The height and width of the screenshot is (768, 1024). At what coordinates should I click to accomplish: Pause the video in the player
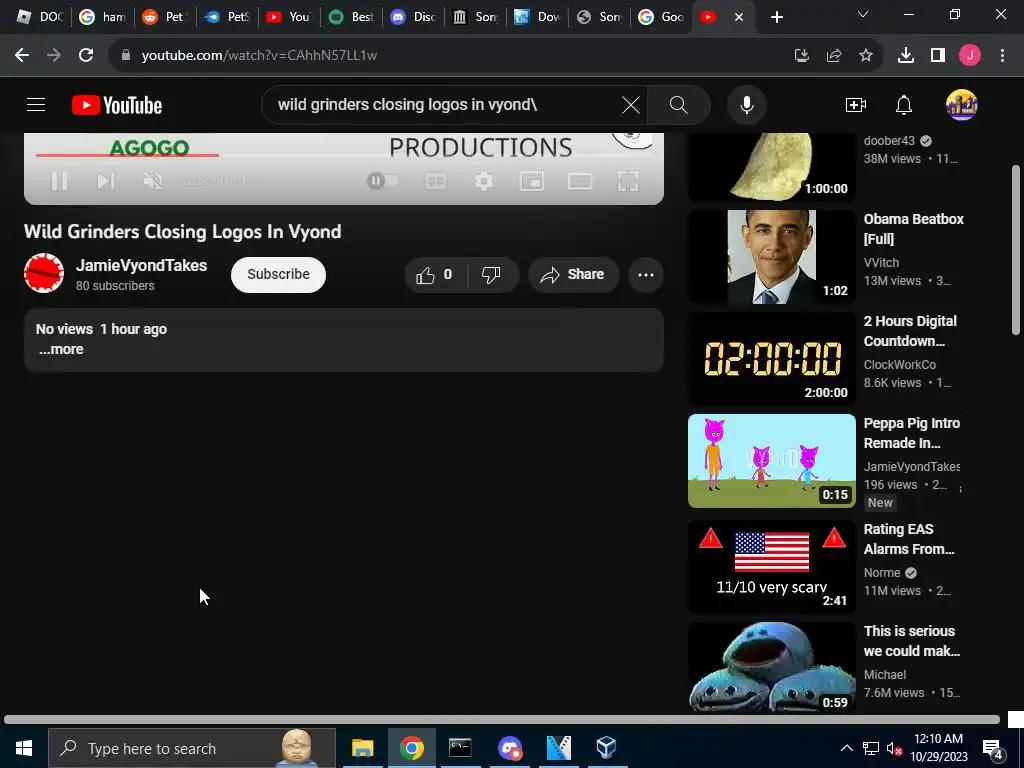(59, 181)
